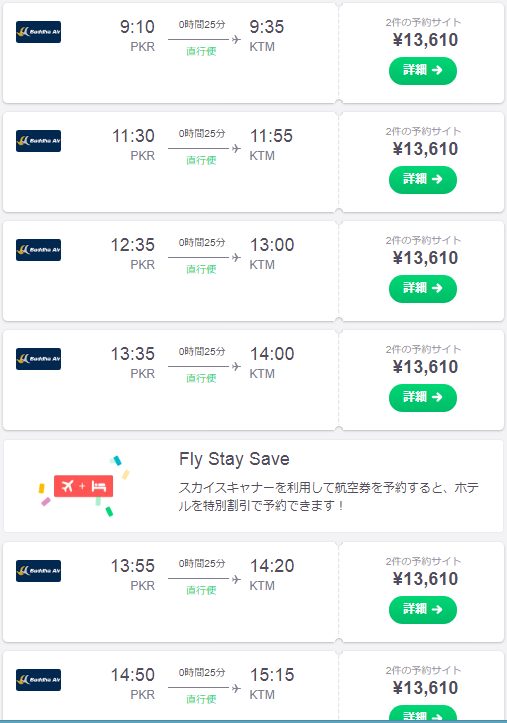Select the ¥13,610 price of 11:30 flight
Screen dimensions: 507x723
point(425,149)
